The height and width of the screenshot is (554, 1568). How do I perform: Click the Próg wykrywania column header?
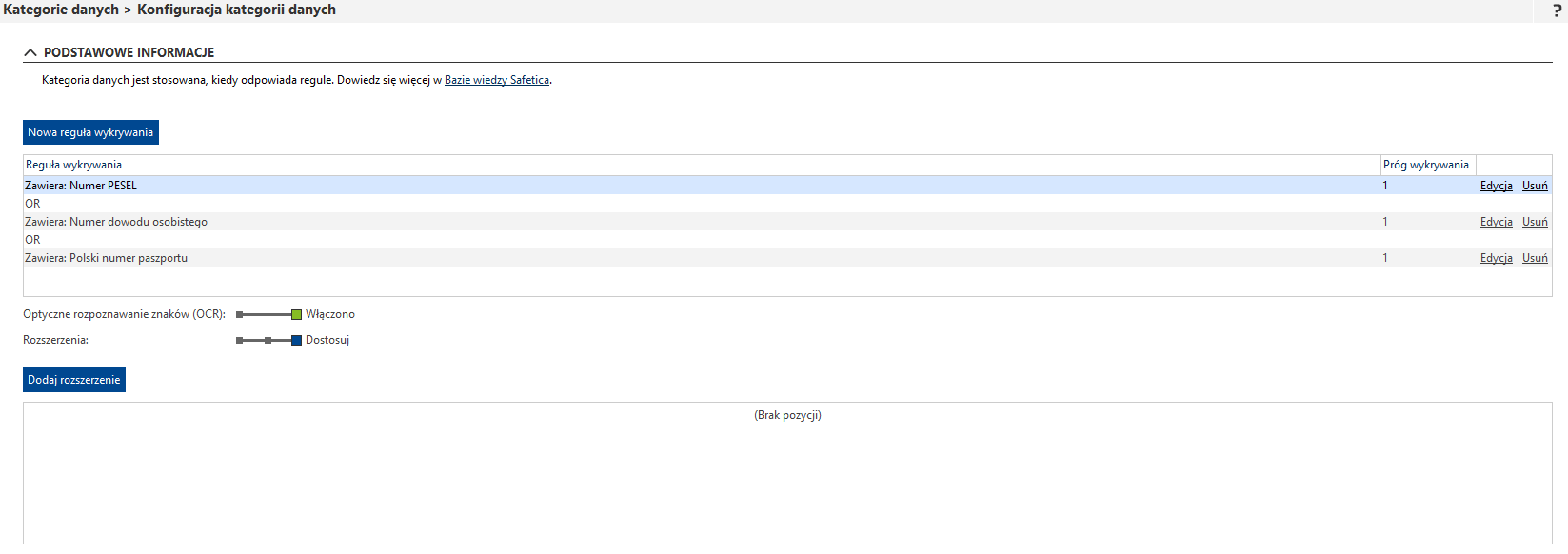coord(1425,165)
